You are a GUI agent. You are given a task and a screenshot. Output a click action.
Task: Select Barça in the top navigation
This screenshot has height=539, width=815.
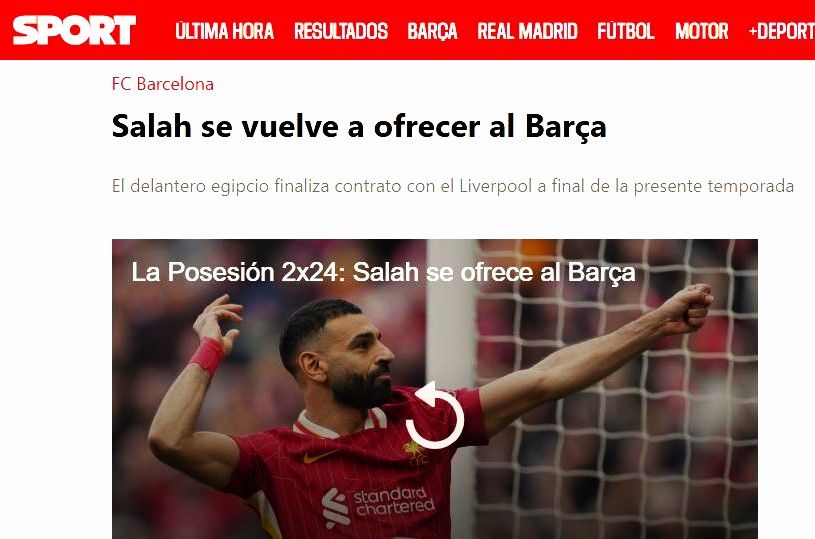tap(432, 31)
